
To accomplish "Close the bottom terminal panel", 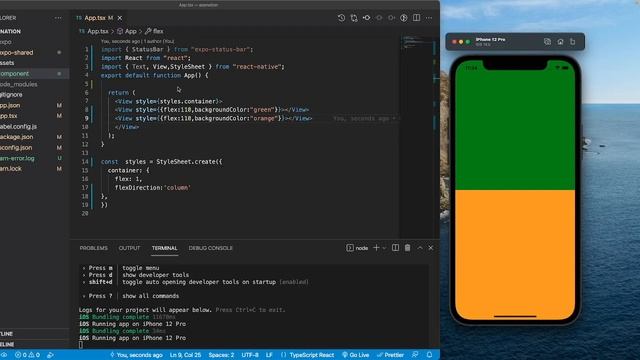I will [431, 248].
